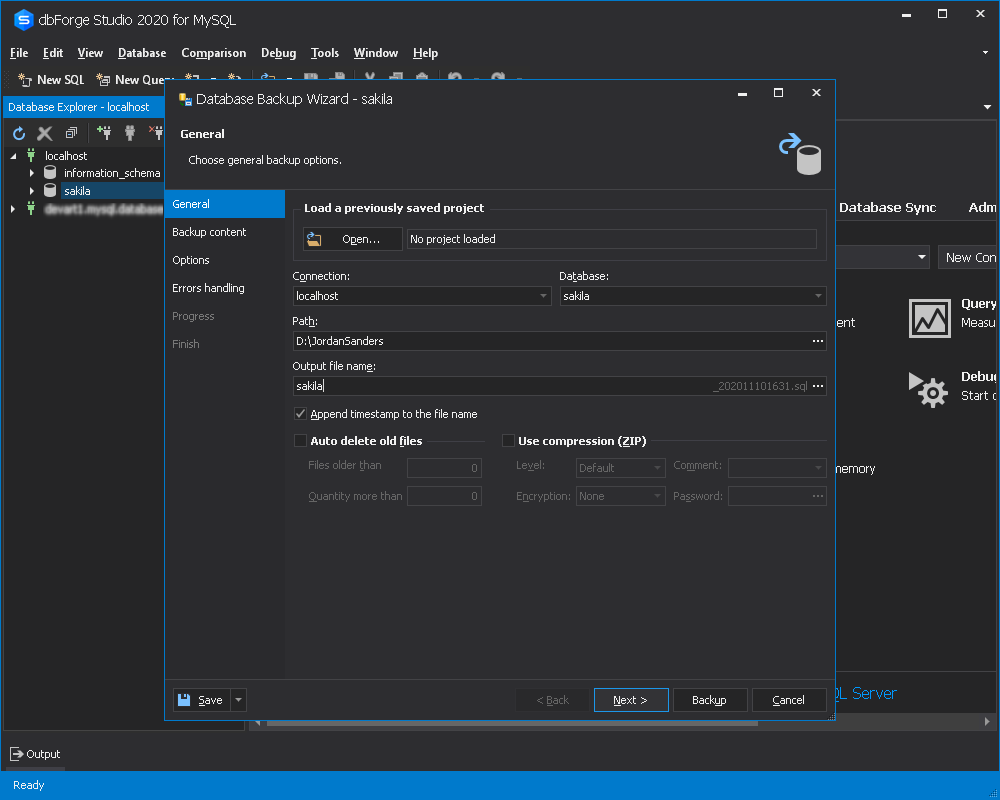Go to Backup content wizard page
The image size is (1000, 800).
point(224,232)
